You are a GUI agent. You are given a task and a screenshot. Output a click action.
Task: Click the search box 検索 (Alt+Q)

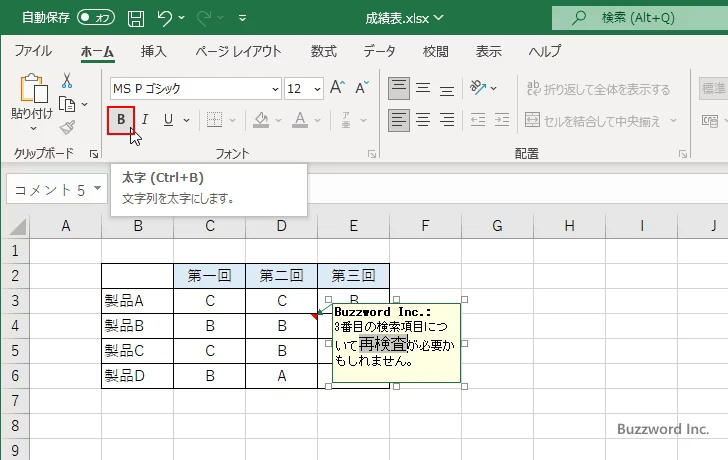(640, 18)
